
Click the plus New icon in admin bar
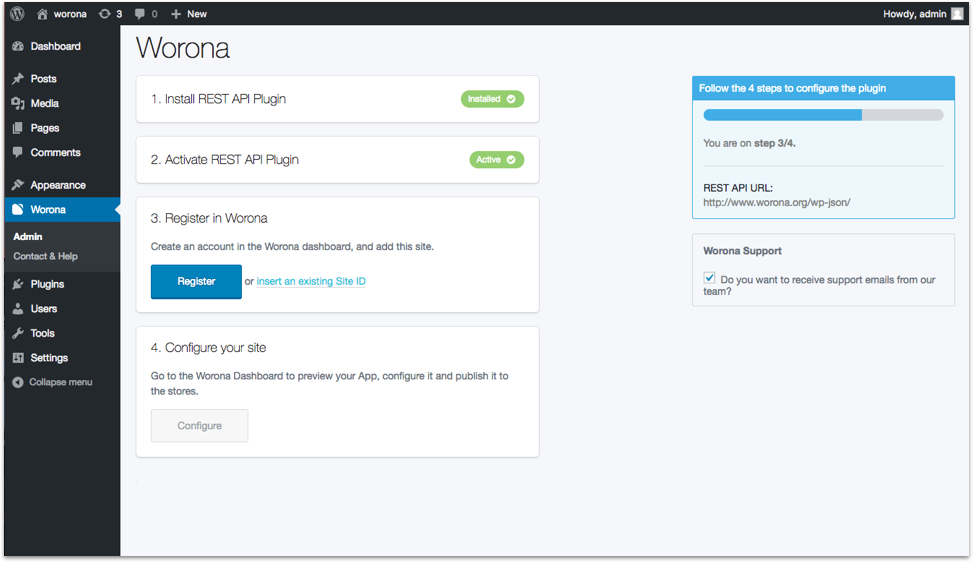176,14
